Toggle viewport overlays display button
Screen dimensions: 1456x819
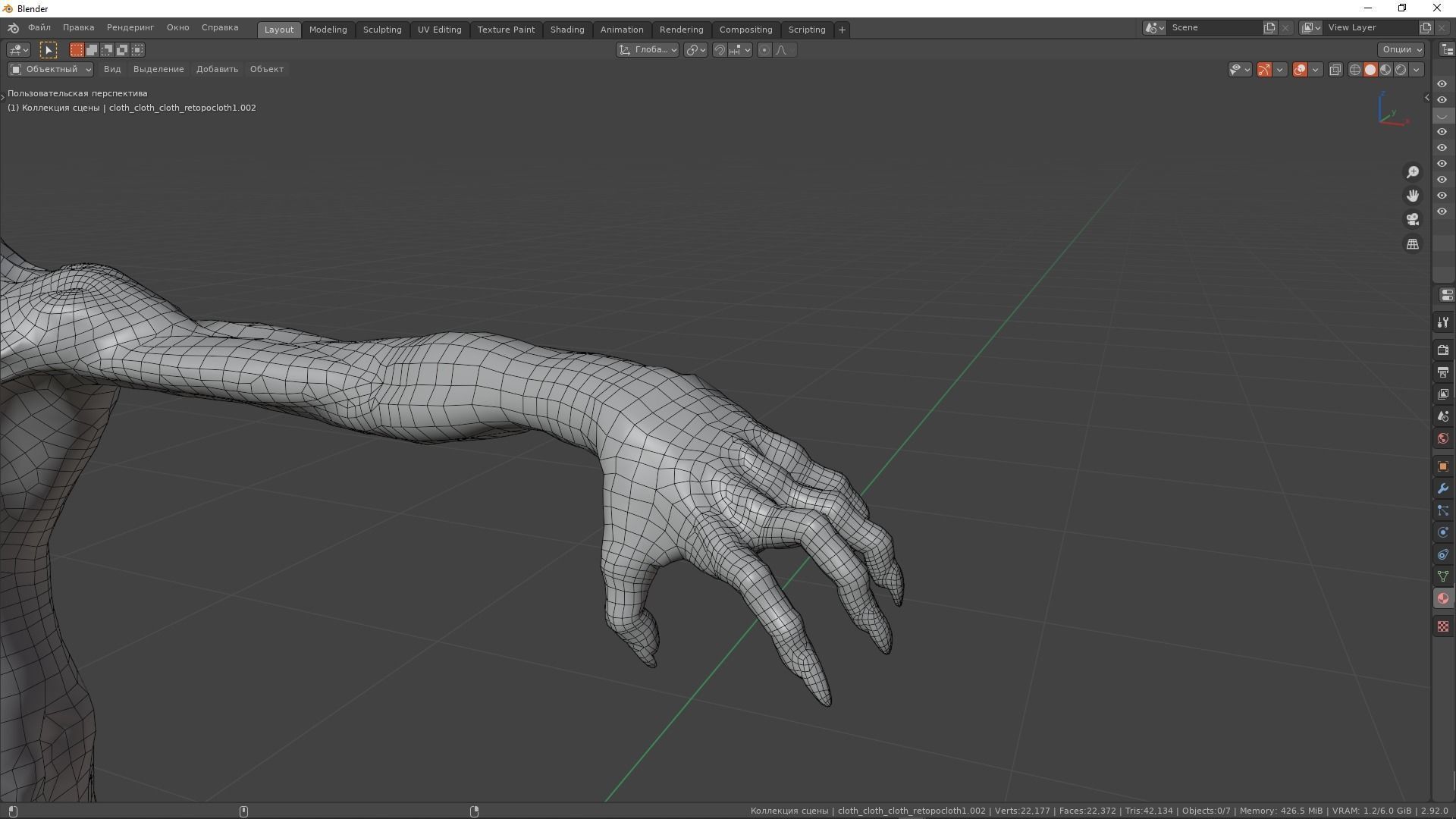point(1300,70)
